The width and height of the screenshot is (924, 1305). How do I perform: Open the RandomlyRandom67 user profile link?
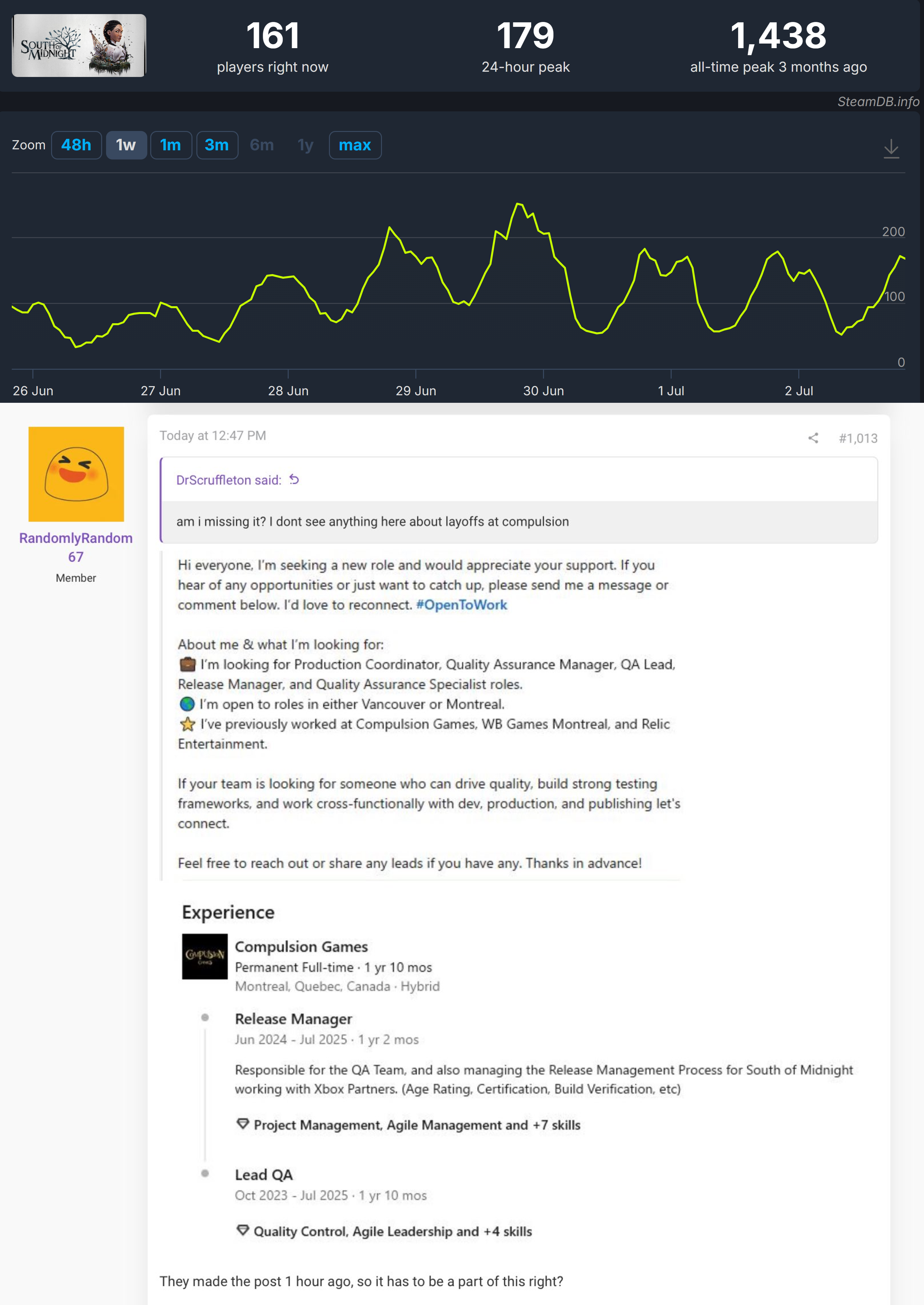pyautogui.click(x=76, y=547)
